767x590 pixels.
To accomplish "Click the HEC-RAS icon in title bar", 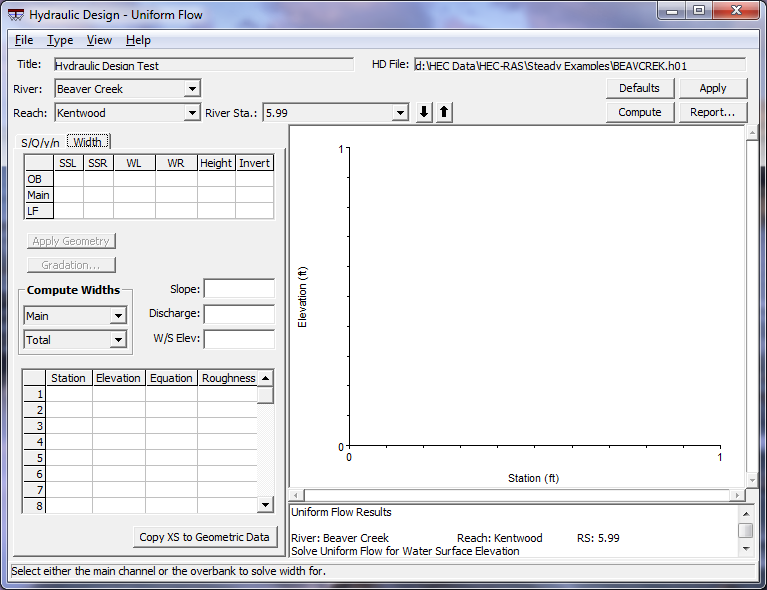I will point(15,15).
